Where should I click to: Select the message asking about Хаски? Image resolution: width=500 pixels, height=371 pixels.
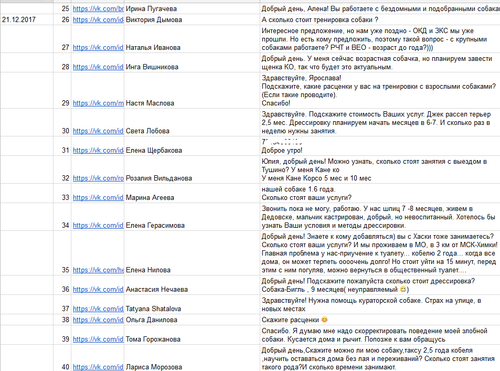tap(380, 253)
